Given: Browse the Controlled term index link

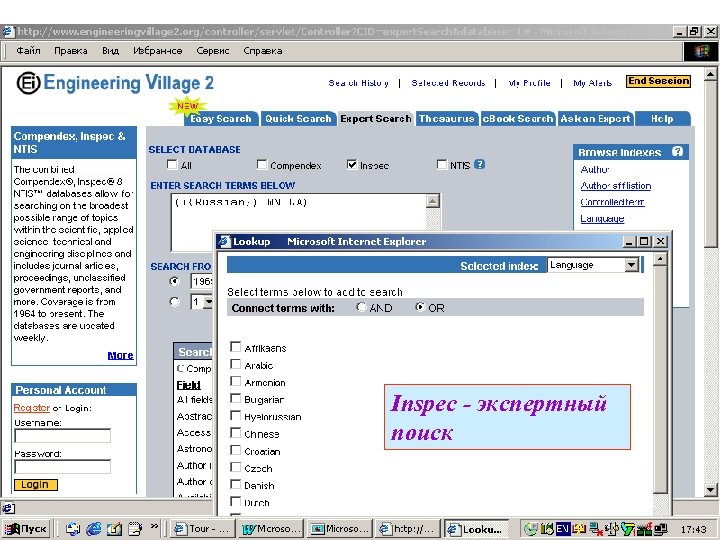Looking at the screenshot, I should click(612, 202).
